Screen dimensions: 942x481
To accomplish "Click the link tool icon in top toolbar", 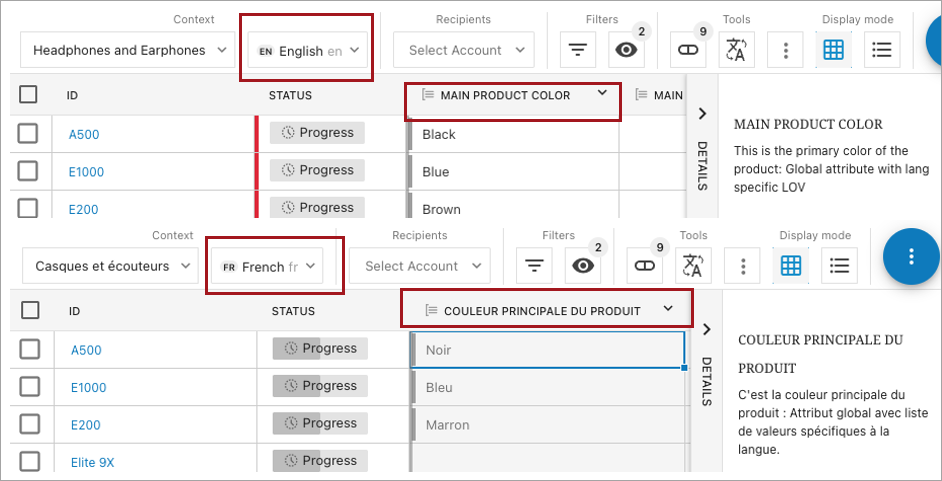I will (x=687, y=49).
